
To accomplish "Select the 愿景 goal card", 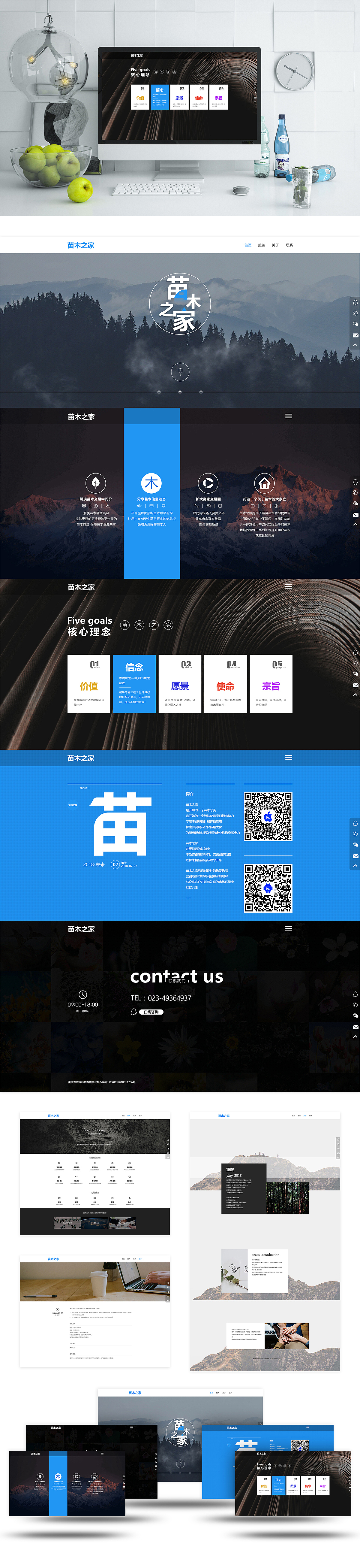I will pyautogui.click(x=180, y=684).
